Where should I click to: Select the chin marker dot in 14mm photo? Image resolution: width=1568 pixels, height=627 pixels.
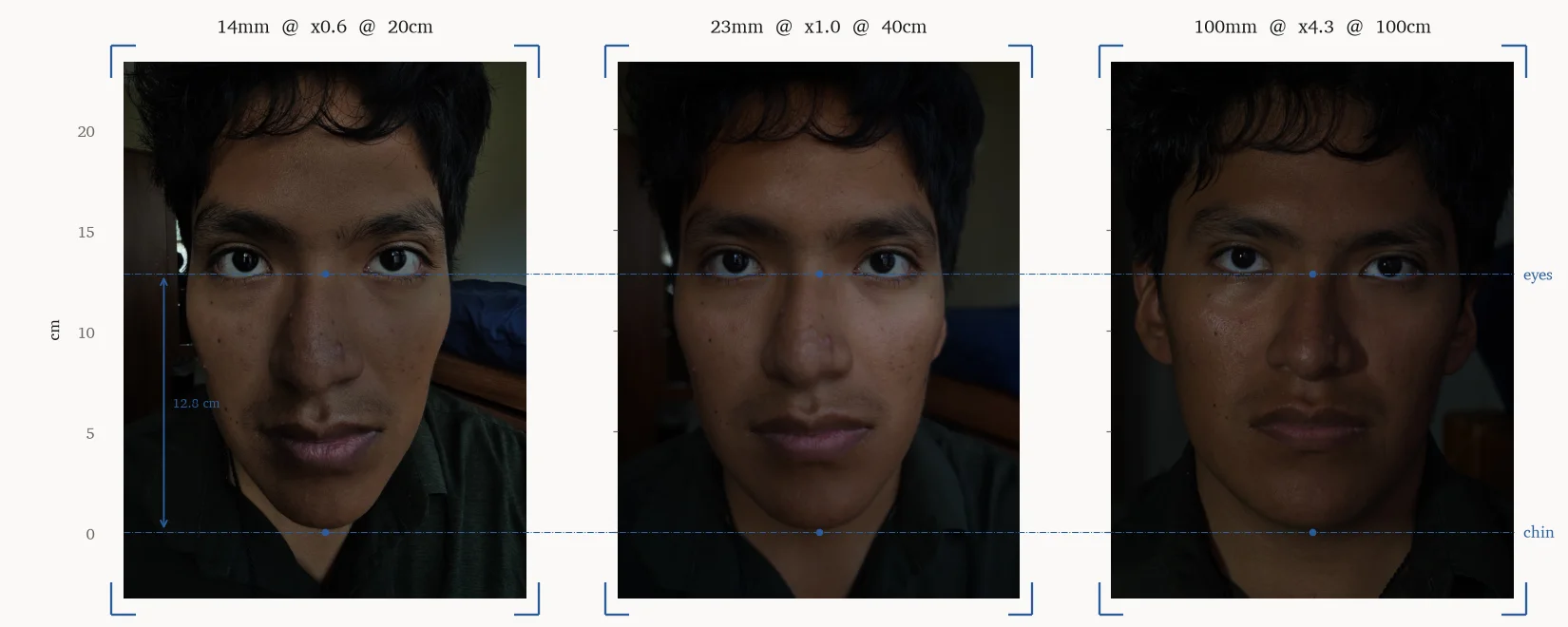click(325, 532)
